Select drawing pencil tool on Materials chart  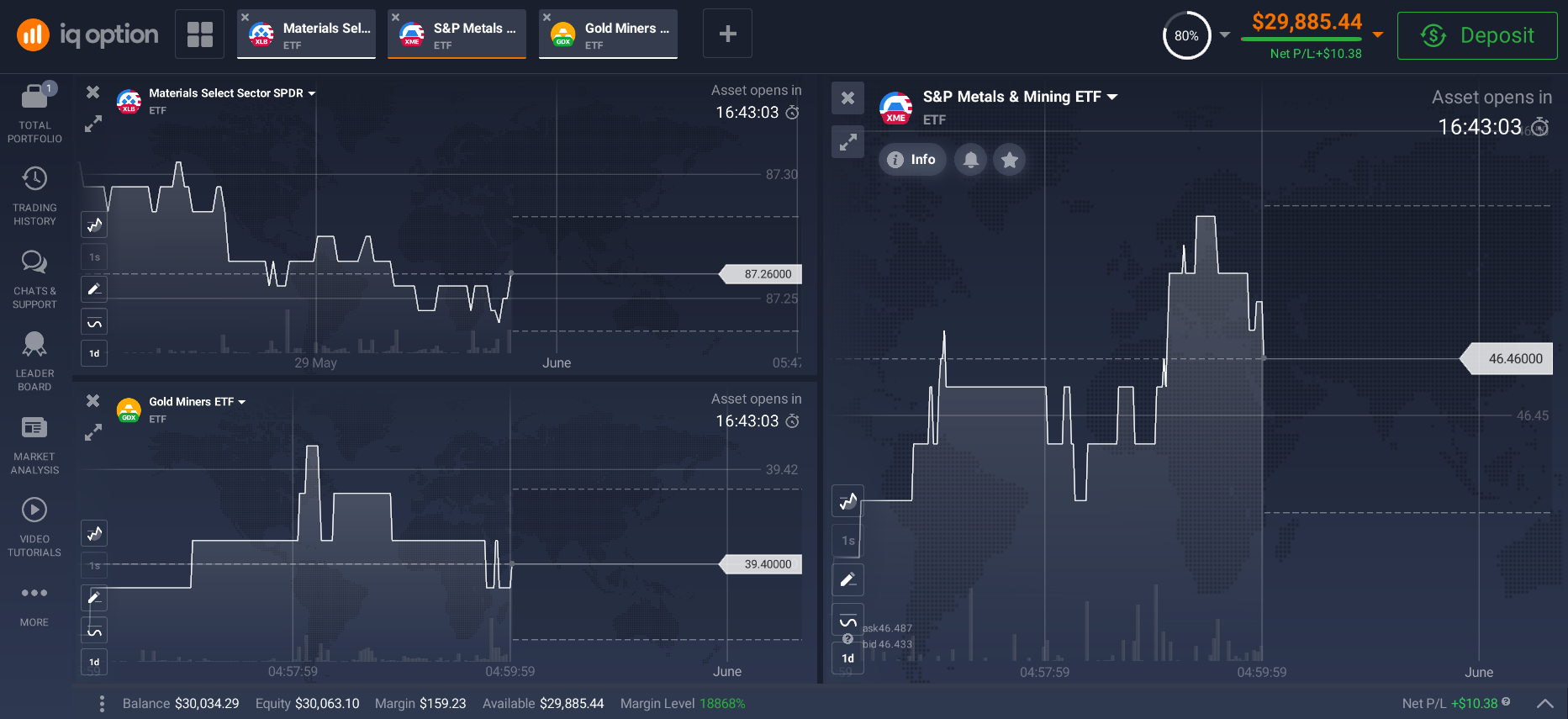coord(94,289)
